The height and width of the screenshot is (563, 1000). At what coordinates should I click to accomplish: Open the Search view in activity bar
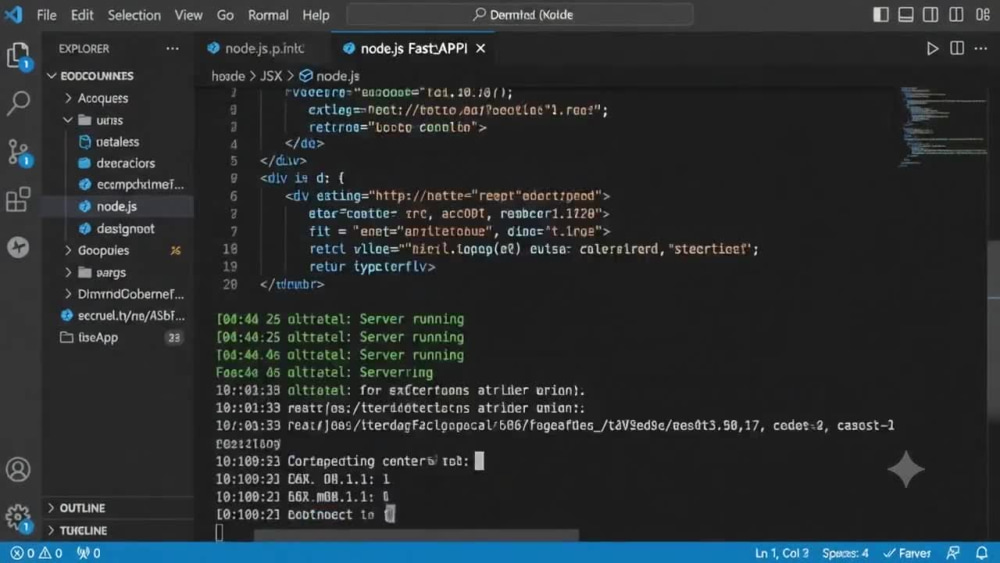[18, 103]
